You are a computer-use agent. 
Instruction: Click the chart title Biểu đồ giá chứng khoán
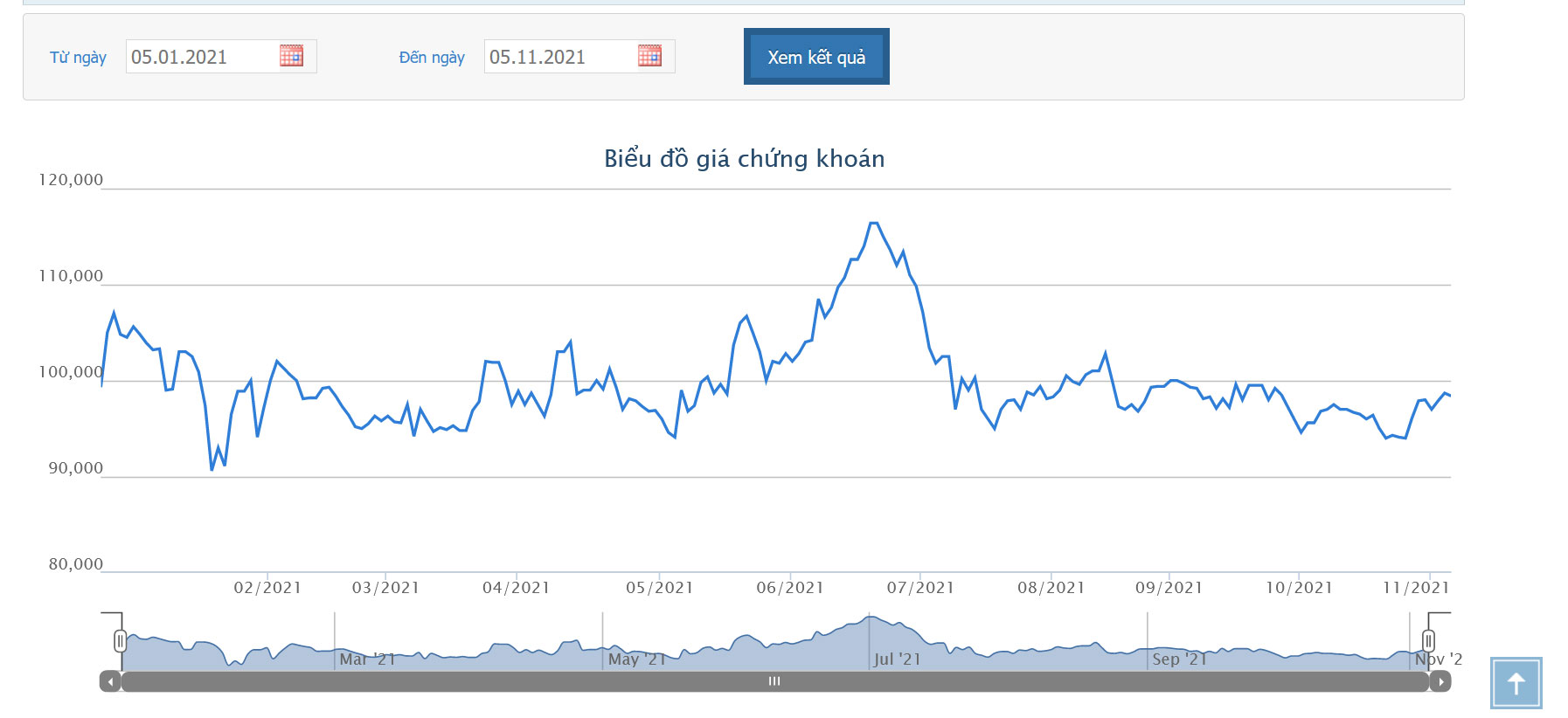(x=745, y=158)
